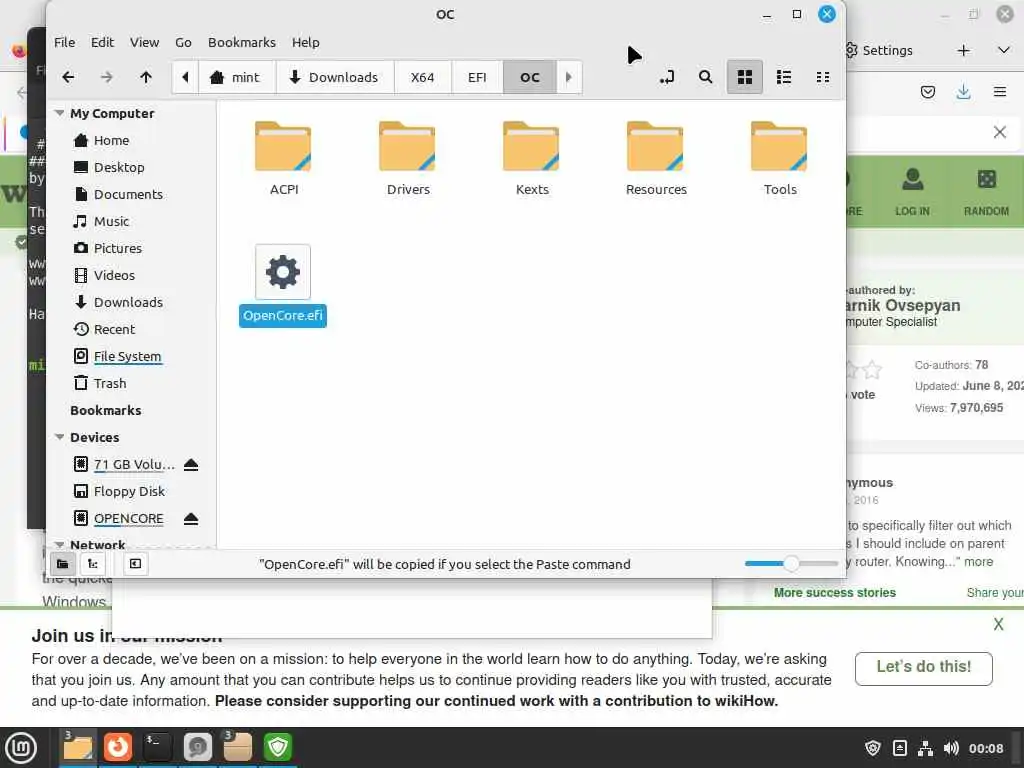Show tree view in the sidebar
1024x768 pixels.
tap(93, 564)
